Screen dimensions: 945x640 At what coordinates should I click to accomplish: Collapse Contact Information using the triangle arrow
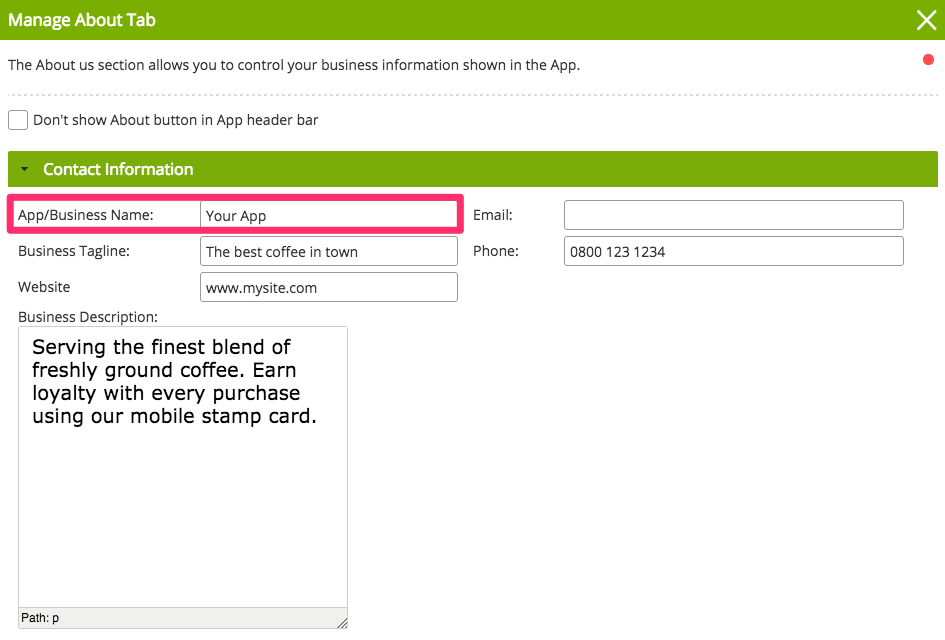tap(24, 170)
